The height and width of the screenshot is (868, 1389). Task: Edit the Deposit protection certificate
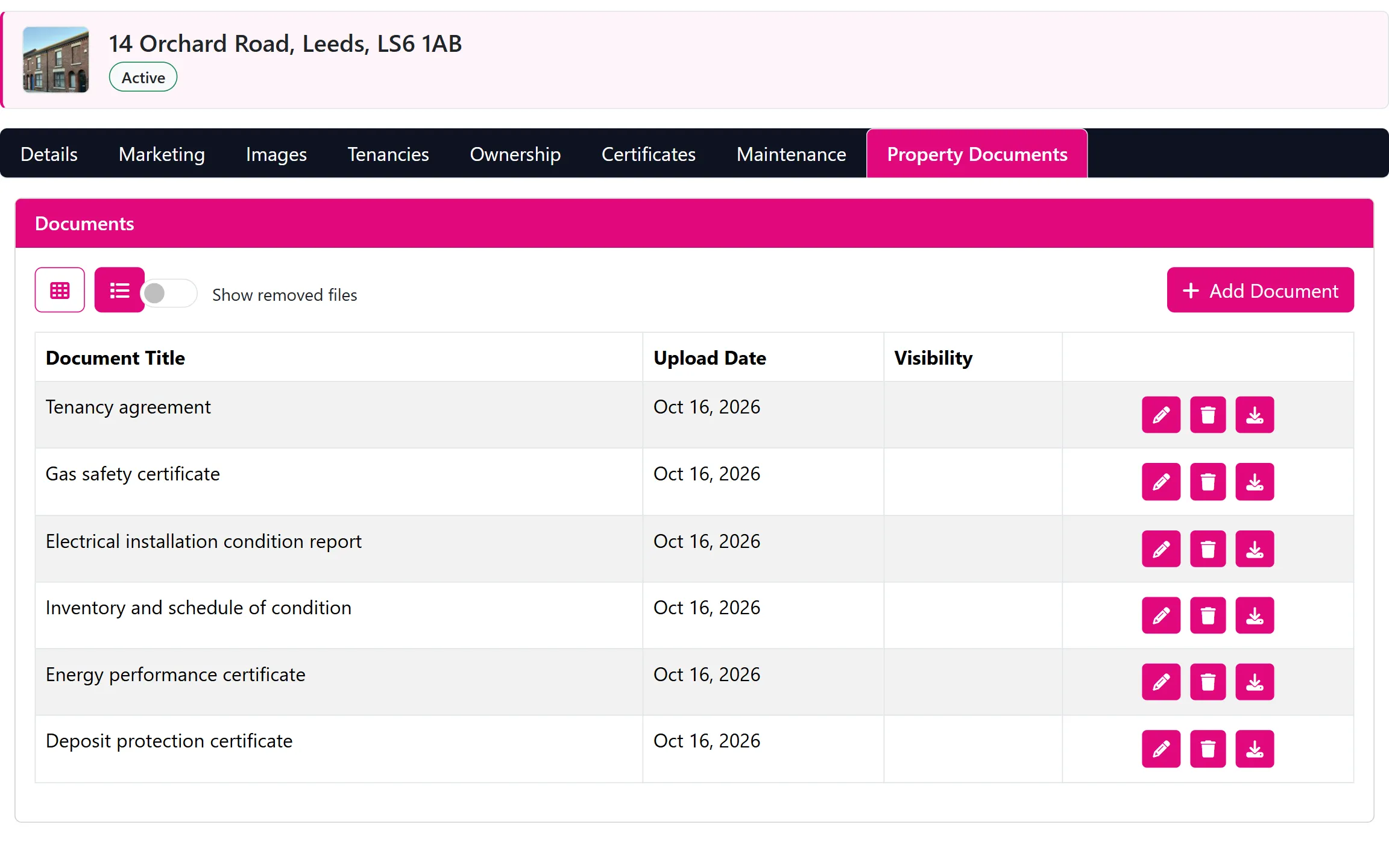click(x=1161, y=749)
